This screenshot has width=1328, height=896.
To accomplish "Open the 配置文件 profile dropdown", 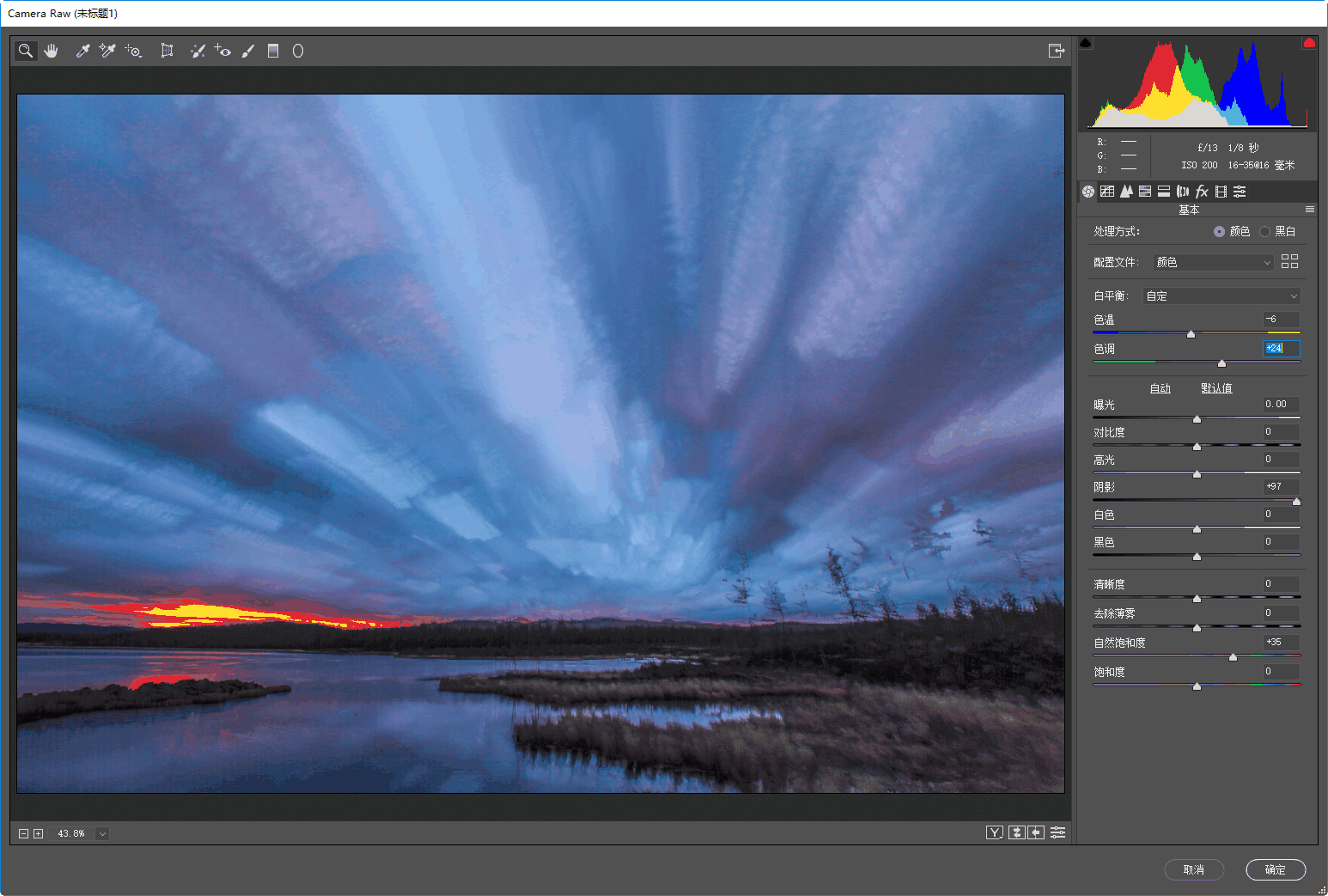I will (x=1212, y=262).
